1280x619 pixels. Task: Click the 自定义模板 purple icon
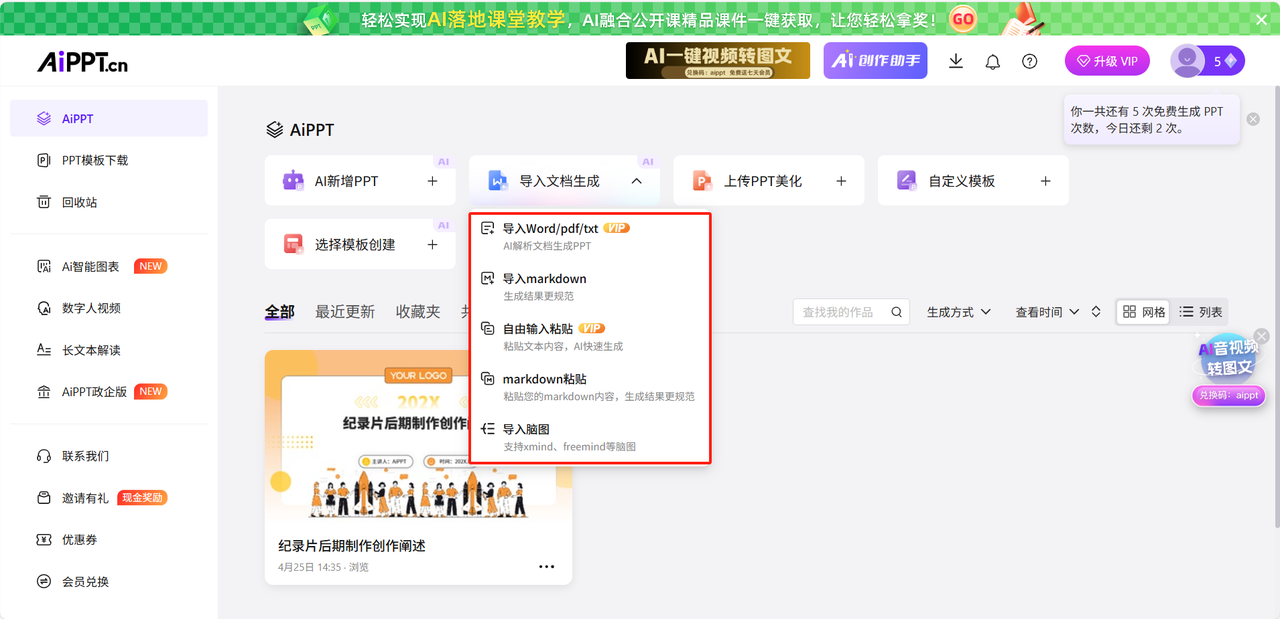(906, 181)
